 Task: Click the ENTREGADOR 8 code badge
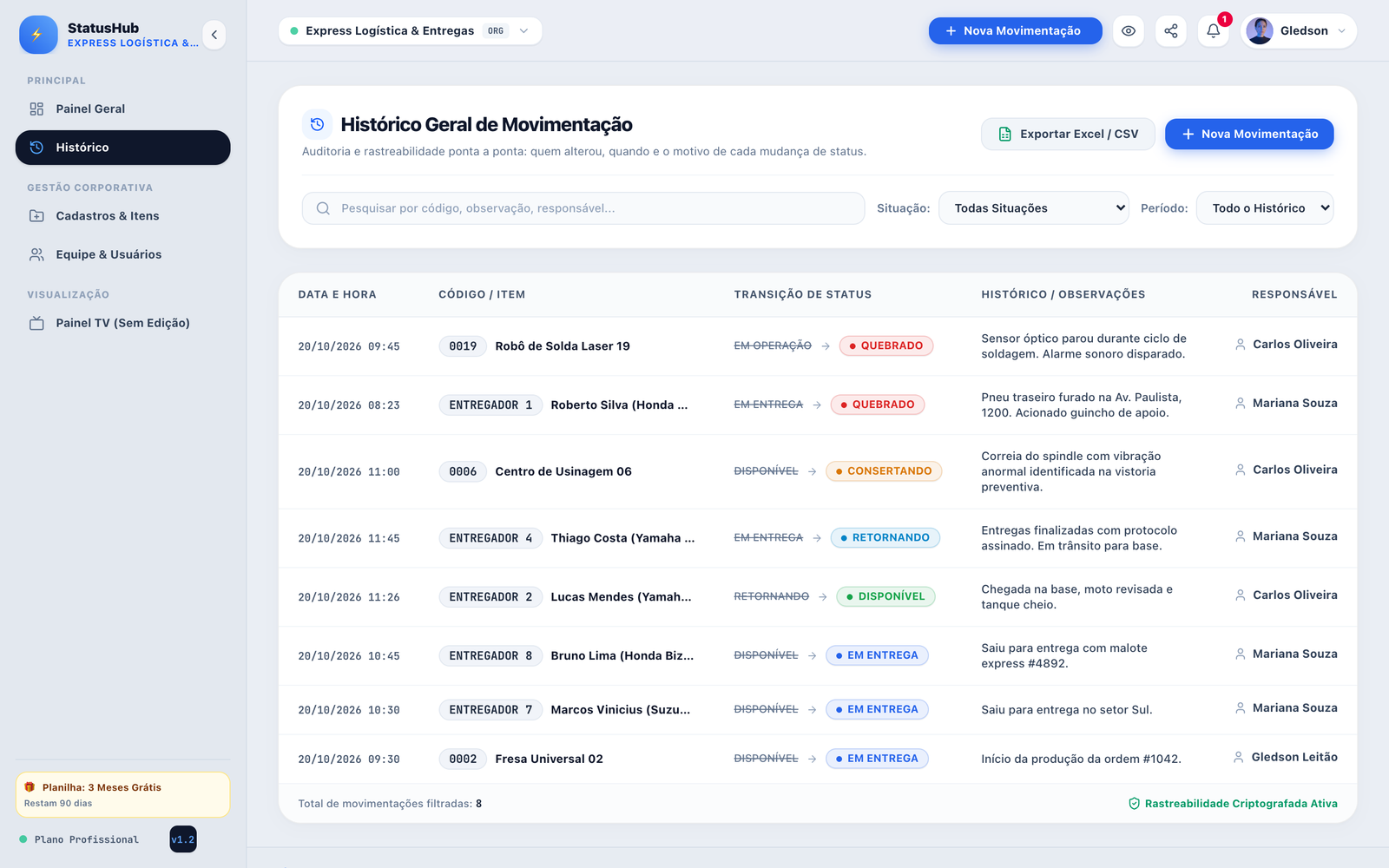(490, 656)
